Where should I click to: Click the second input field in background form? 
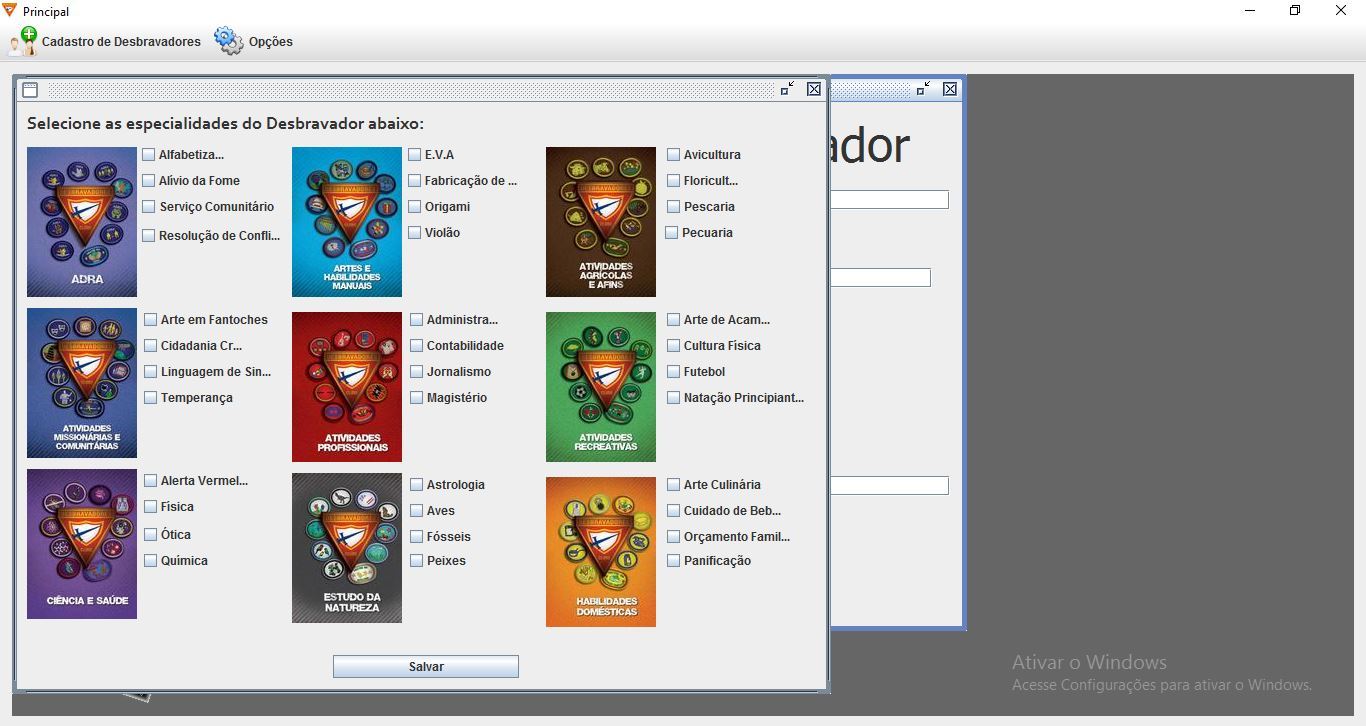[x=880, y=278]
